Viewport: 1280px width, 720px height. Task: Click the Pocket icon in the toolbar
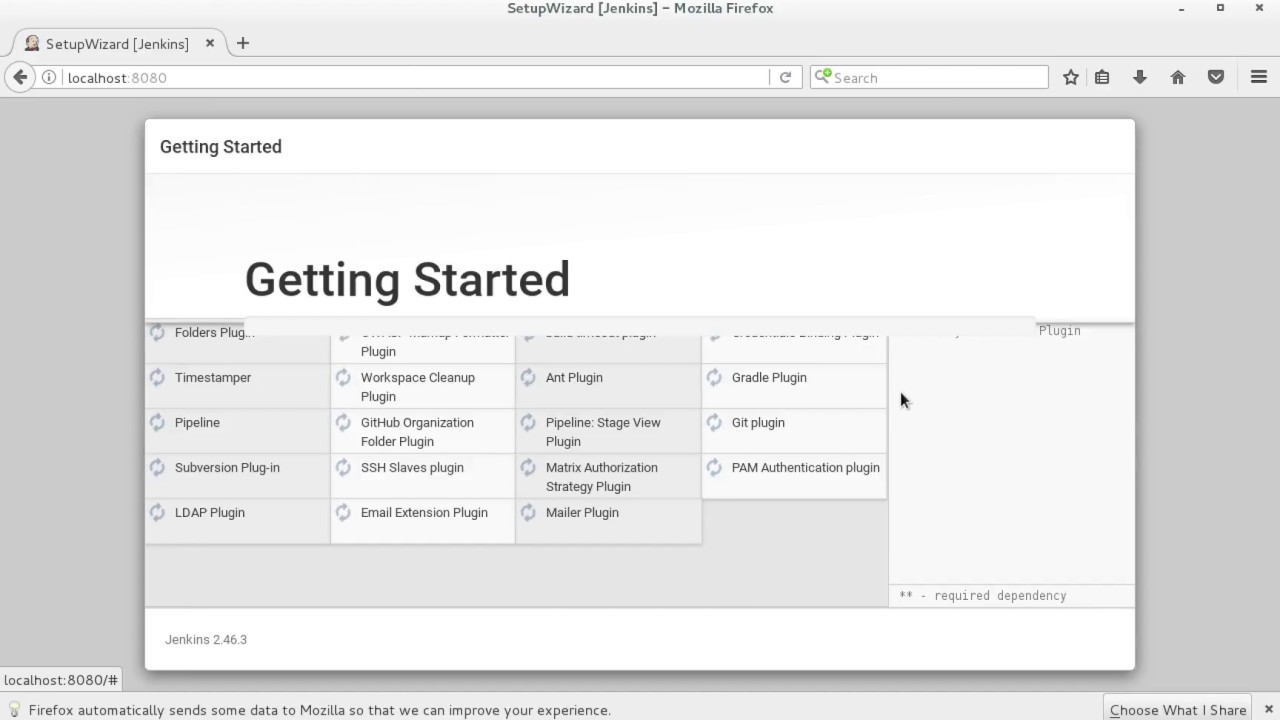(1216, 77)
